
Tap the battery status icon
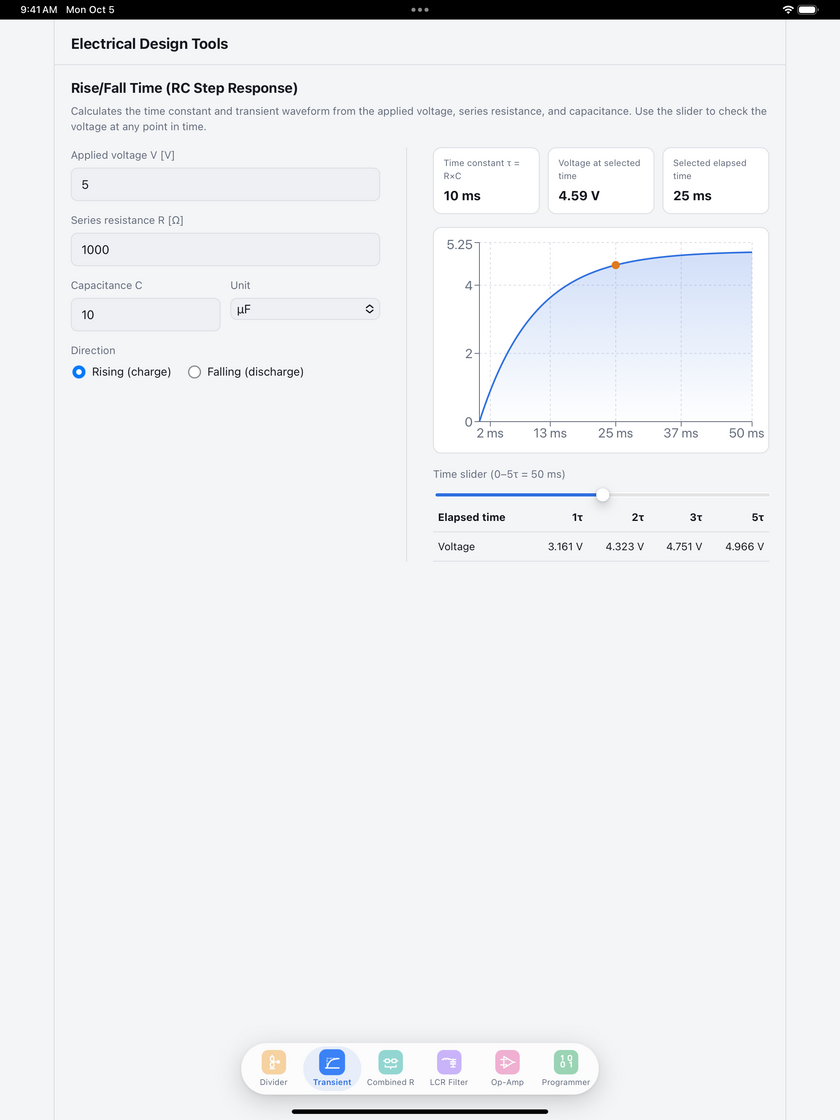[809, 9]
